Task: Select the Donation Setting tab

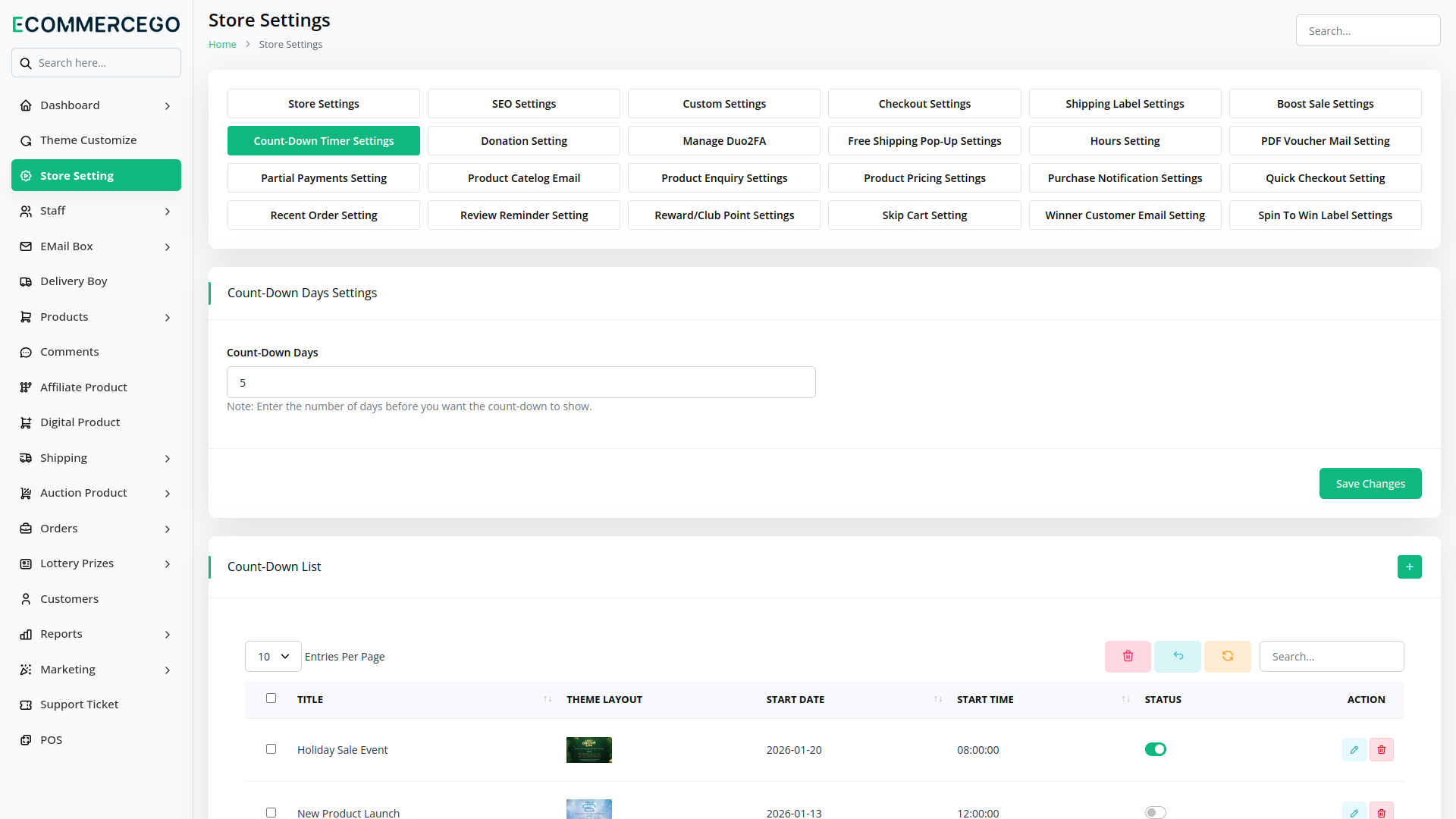Action: (524, 141)
